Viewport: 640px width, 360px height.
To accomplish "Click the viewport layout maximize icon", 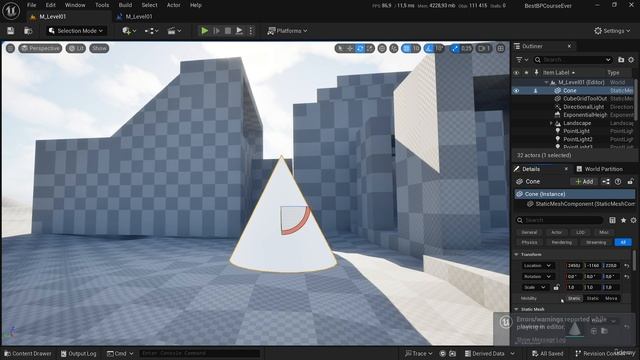I will [500, 48].
